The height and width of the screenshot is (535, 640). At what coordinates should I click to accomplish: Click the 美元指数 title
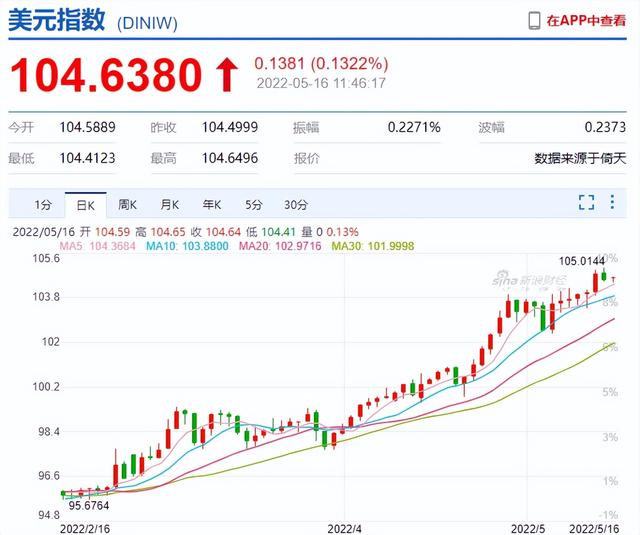point(57,20)
